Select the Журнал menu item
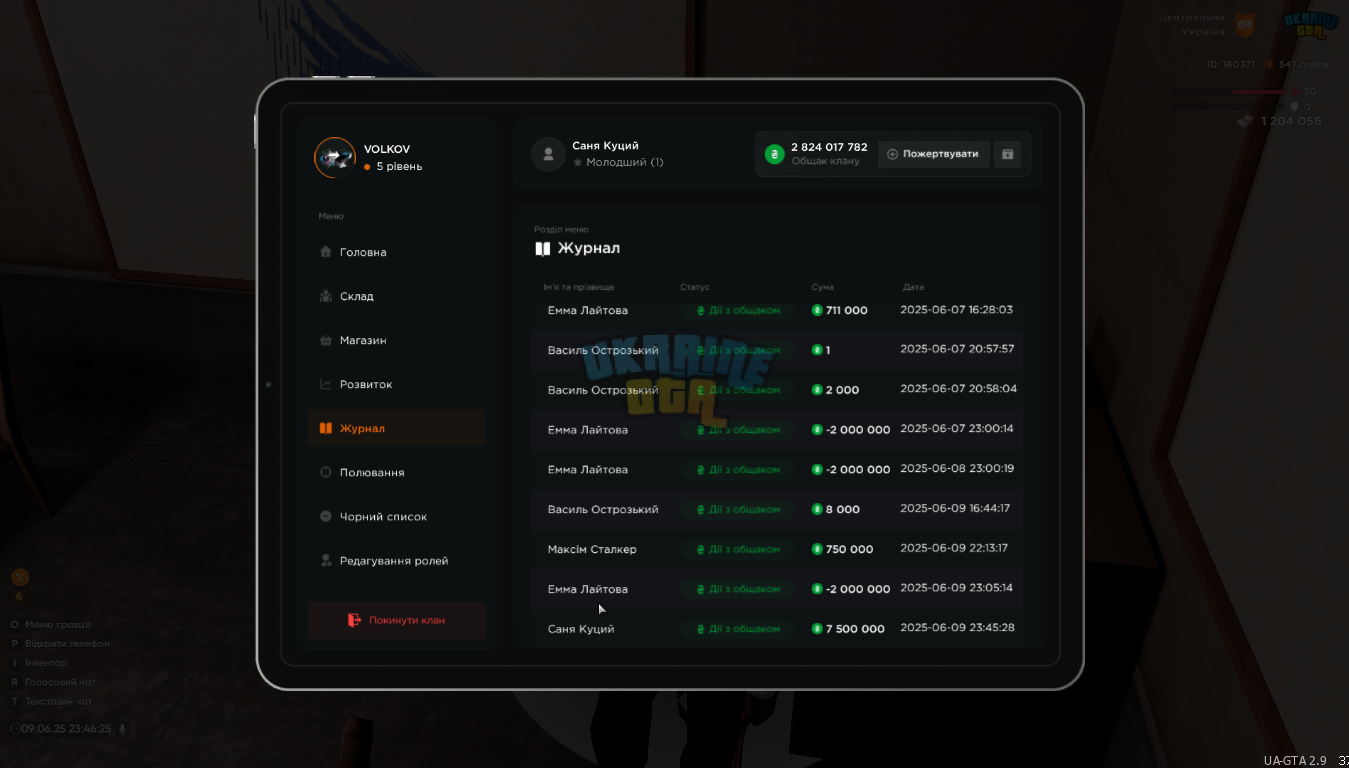 point(397,428)
